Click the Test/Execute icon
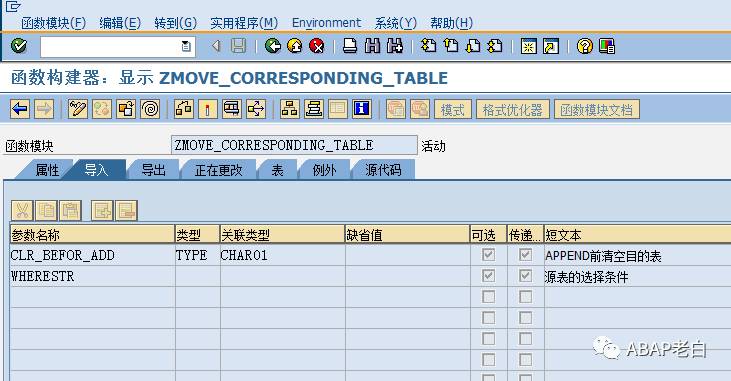Screen dimensions: 731x381 (x=232, y=109)
